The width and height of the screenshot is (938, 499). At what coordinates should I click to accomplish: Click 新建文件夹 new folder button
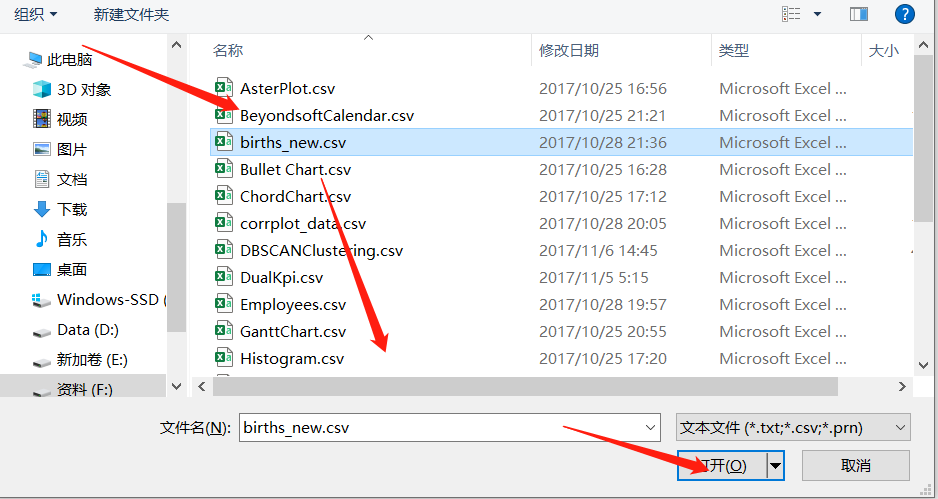[x=132, y=14]
